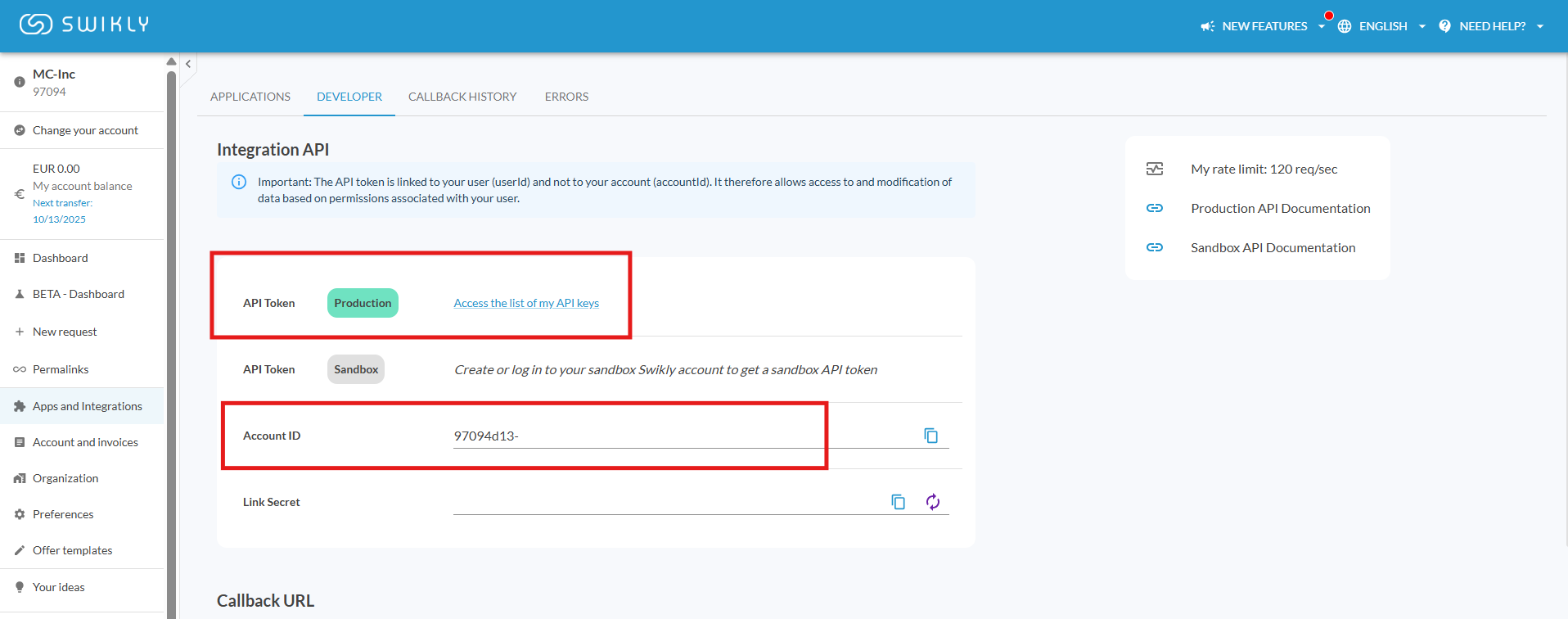Click the Callback URL heading

coord(265,601)
